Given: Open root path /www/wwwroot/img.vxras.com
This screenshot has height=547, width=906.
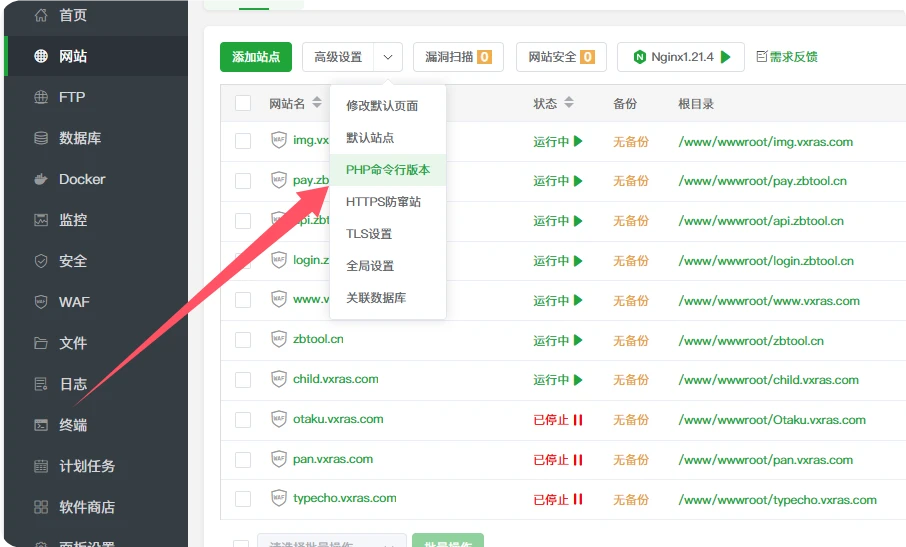Looking at the screenshot, I should [766, 142].
